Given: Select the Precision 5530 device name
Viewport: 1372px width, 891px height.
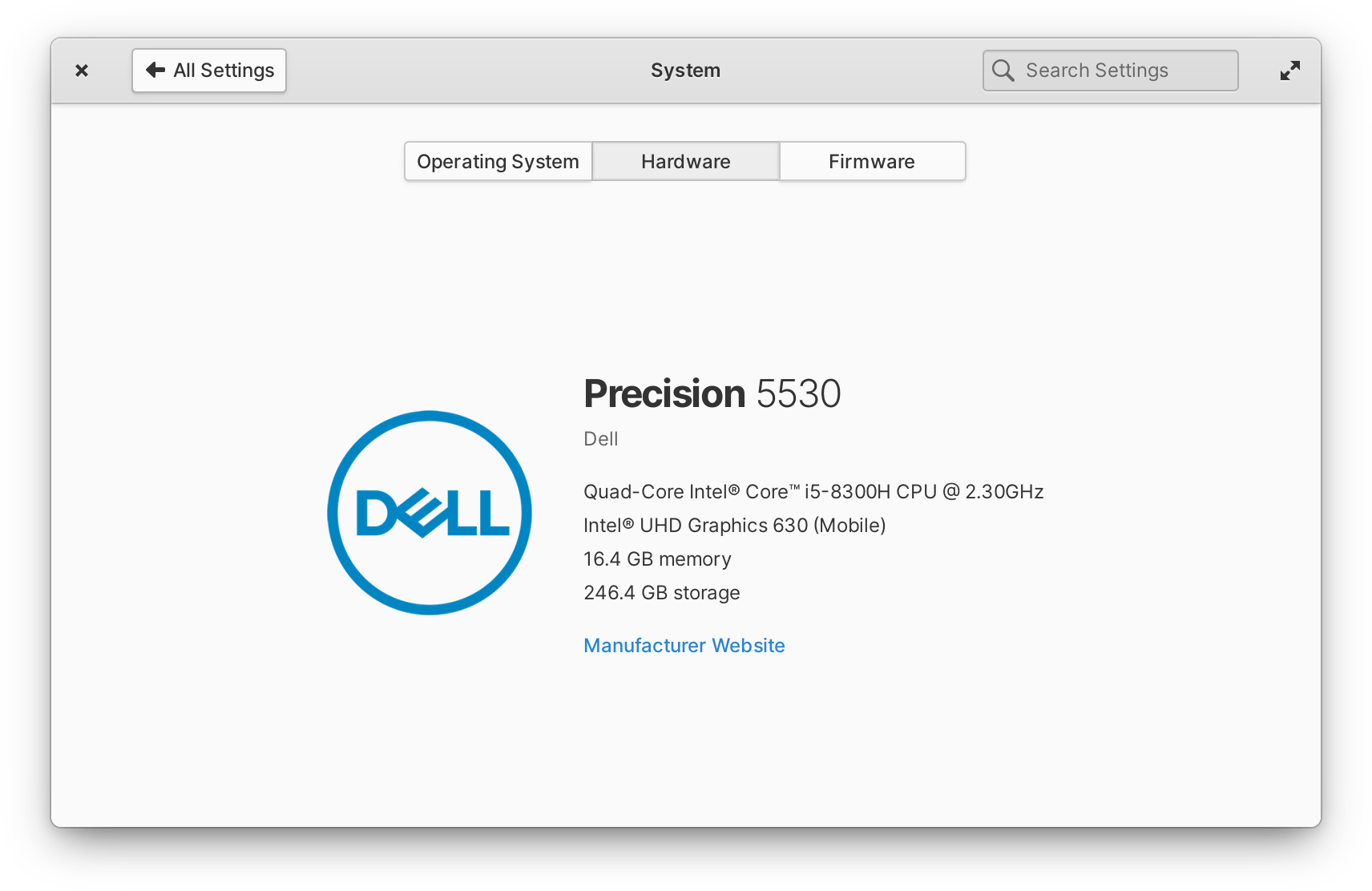Looking at the screenshot, I should 712,393.
